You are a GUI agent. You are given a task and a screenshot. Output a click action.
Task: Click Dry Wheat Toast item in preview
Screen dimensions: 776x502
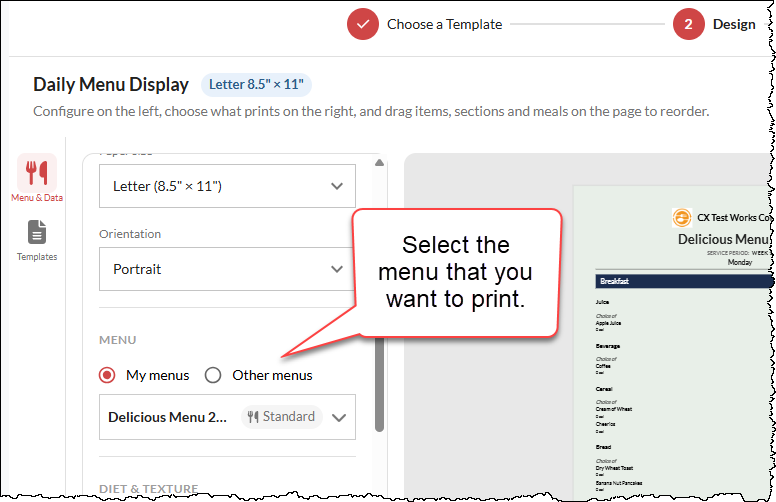coord(614,468)
